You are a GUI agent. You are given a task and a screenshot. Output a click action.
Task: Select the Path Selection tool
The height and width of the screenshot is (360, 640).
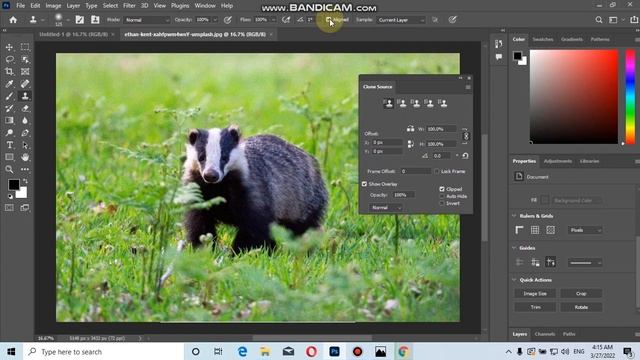(25, 145)
